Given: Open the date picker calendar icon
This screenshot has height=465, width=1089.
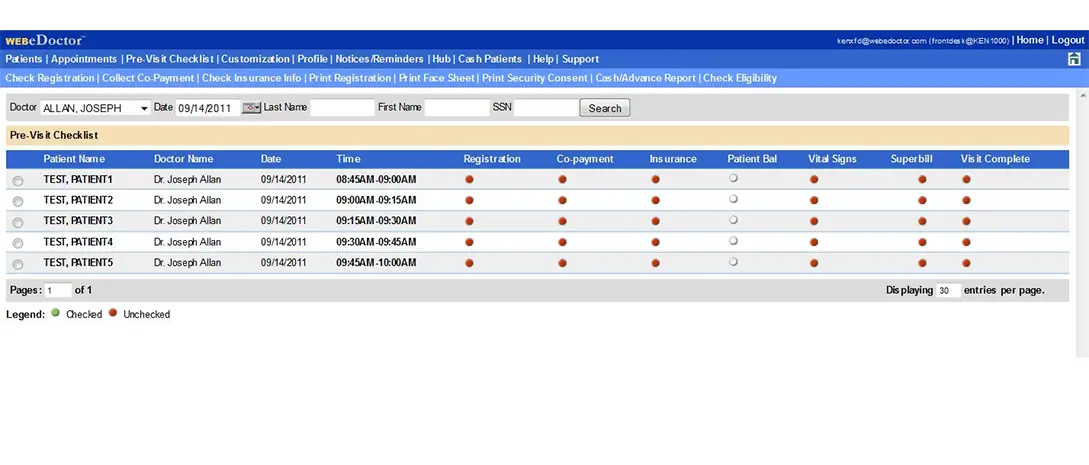Looking at the screenshot, I should coord(251,108).
